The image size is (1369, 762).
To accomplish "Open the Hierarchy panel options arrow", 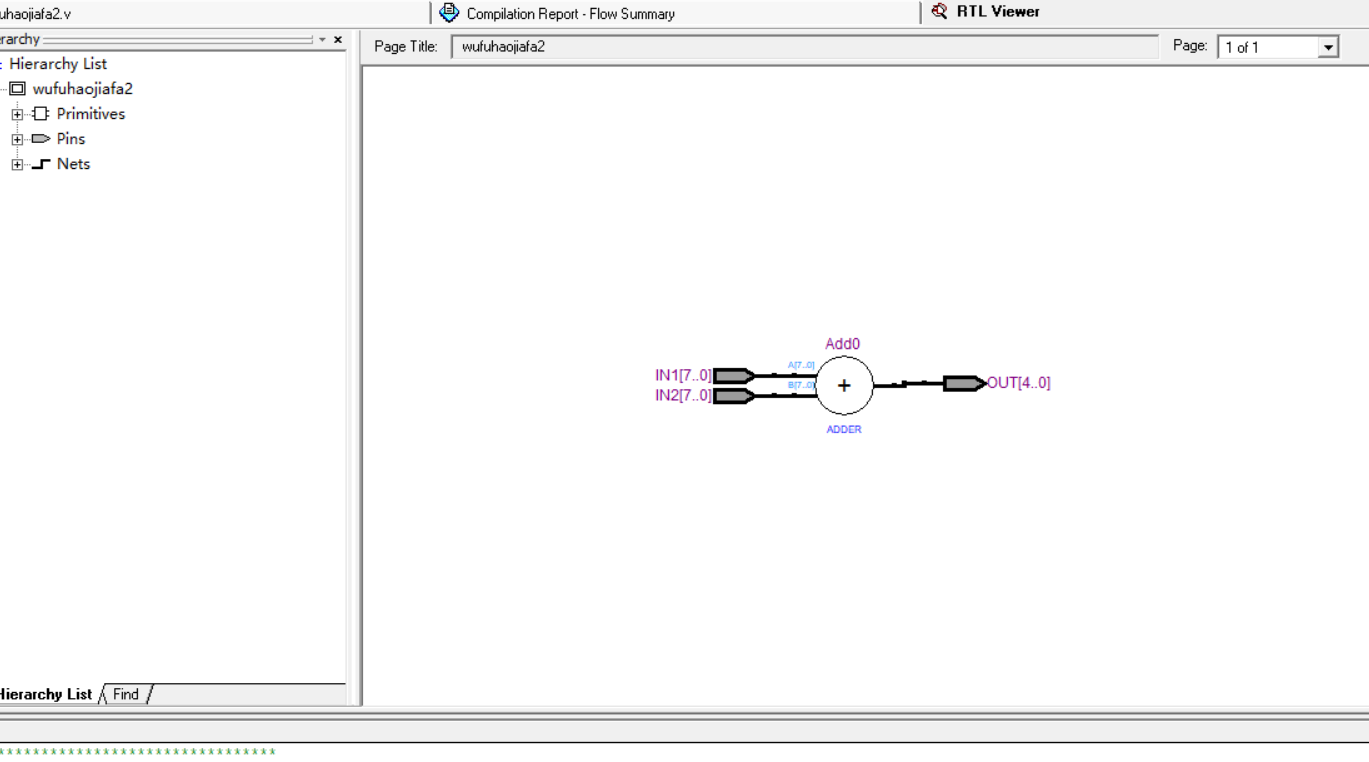I will click(322, 40).
